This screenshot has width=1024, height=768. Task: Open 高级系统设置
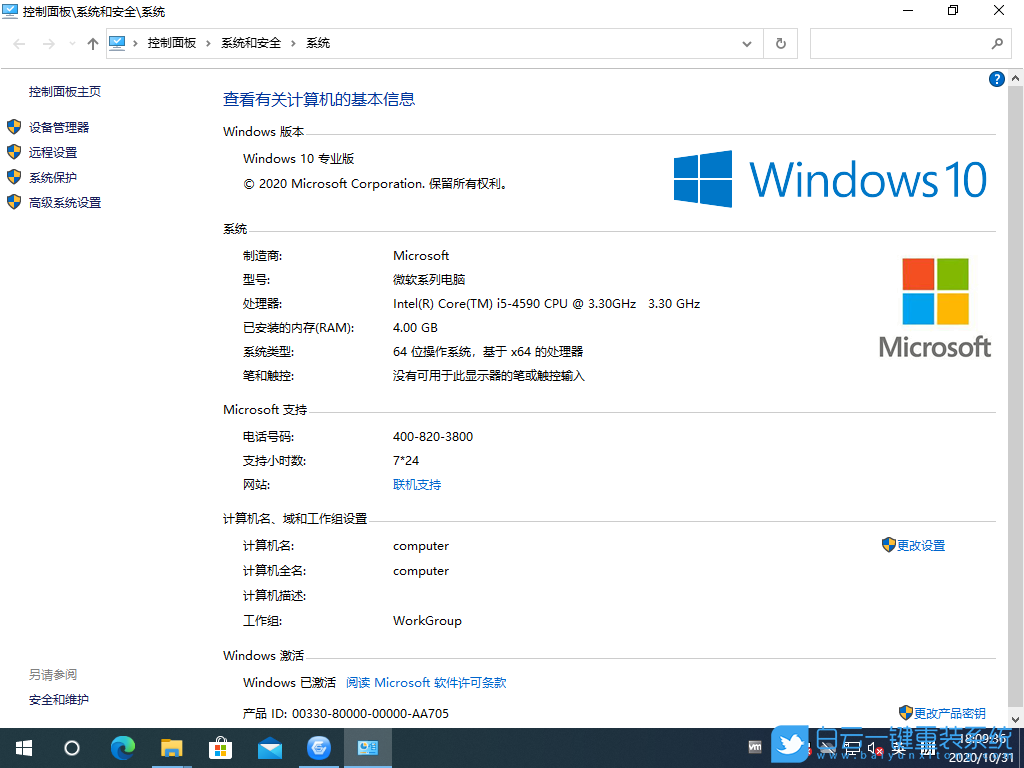click(x=65, y=202)
